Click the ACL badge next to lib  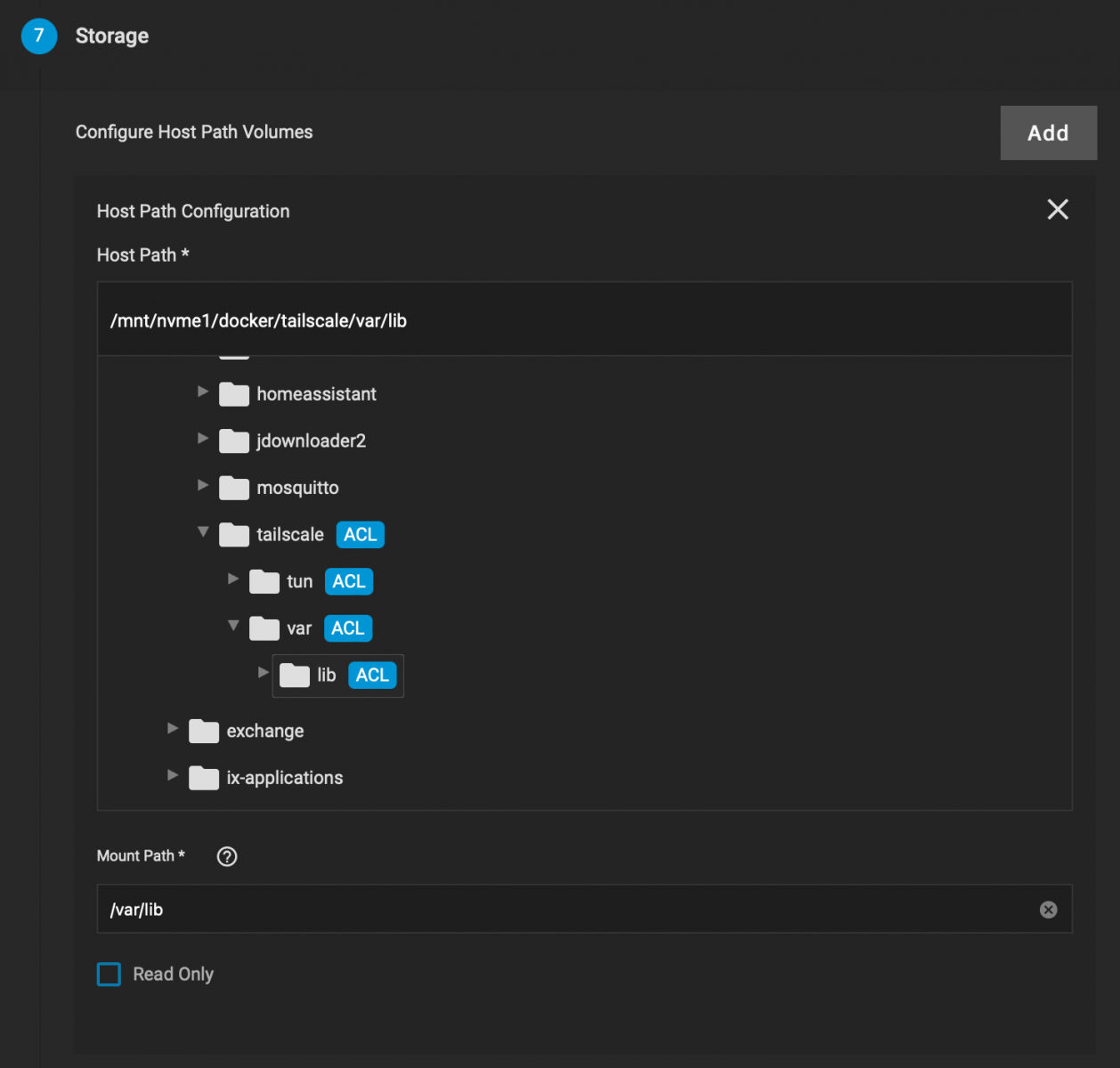click(372, 676)
